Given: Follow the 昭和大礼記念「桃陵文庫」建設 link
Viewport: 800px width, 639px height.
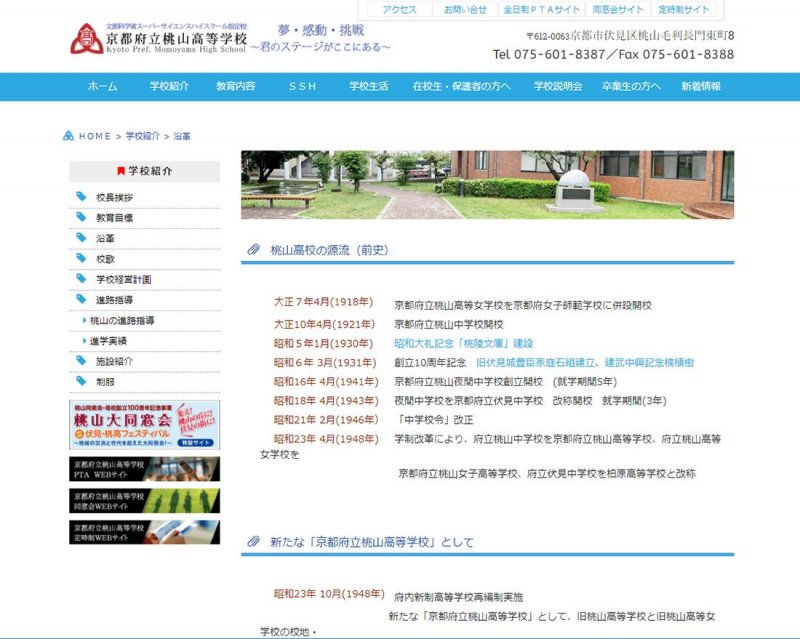Looking at the screenshot, I should coord(463,343).
